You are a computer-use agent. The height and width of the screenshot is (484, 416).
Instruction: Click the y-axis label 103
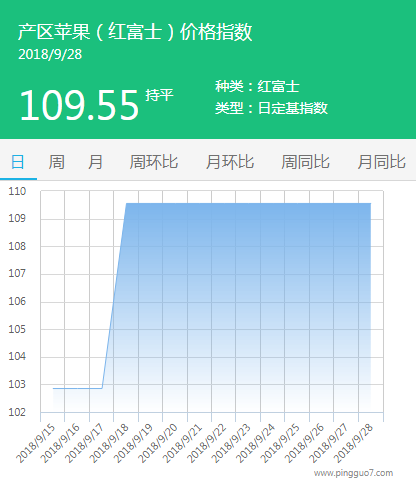click(x=17, y=384)
